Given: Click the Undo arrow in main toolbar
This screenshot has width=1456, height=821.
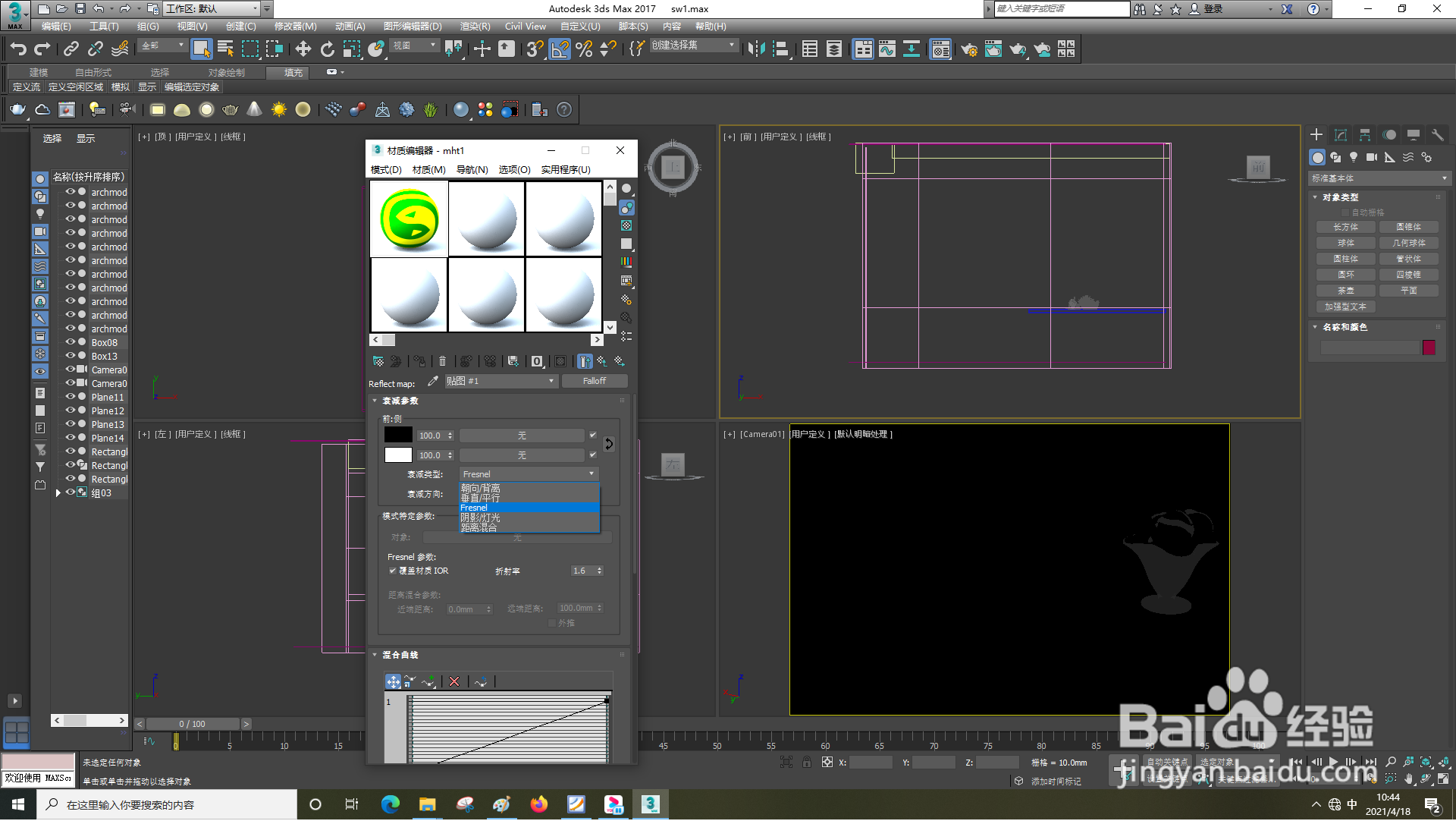Looking at the screenshot, I should (x=18, y=49).
